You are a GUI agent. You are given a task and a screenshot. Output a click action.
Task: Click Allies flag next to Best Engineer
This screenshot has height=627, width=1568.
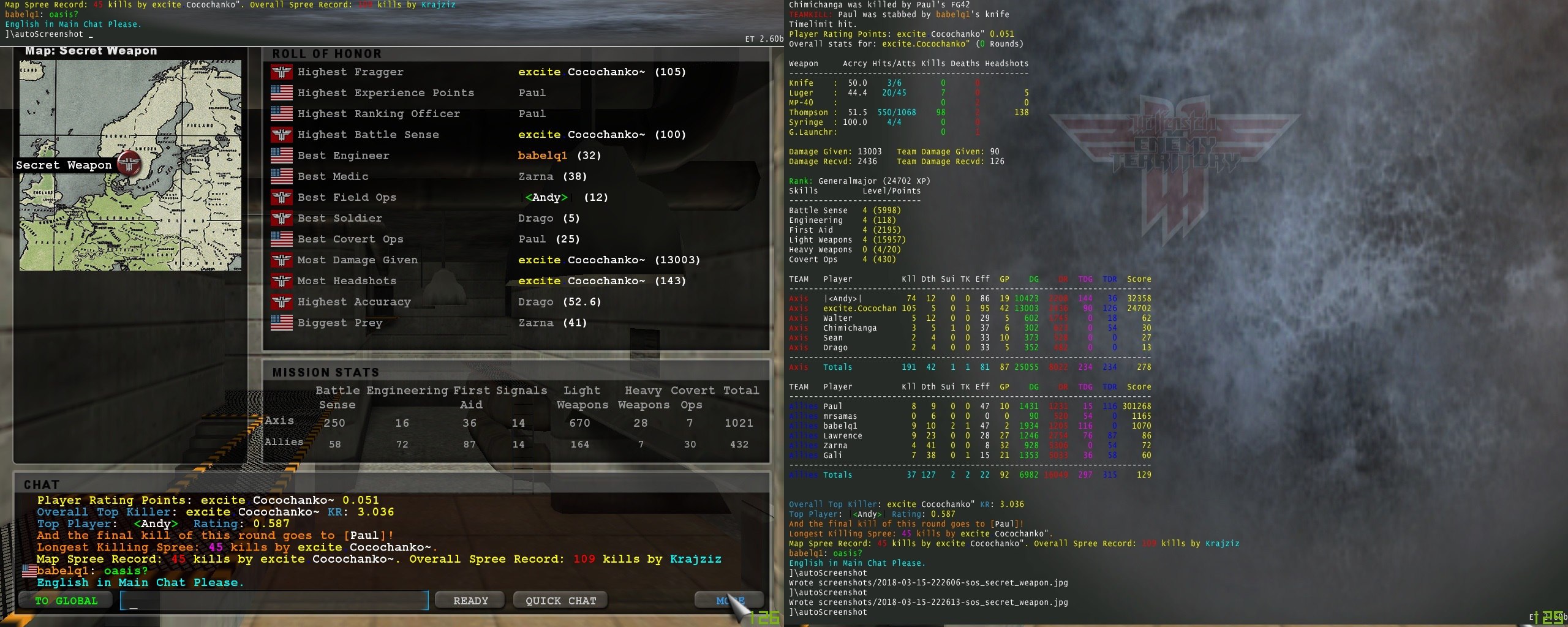point(282,156)
